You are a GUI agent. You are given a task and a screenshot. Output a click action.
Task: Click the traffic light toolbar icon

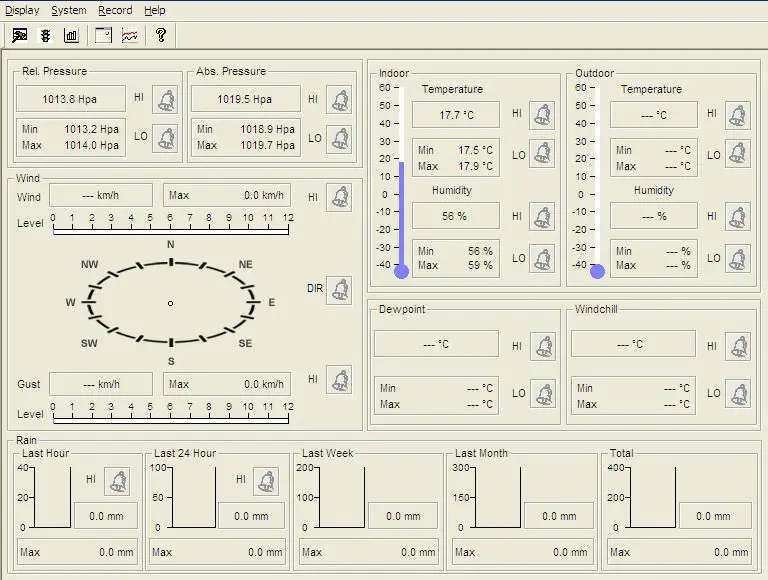45,36
